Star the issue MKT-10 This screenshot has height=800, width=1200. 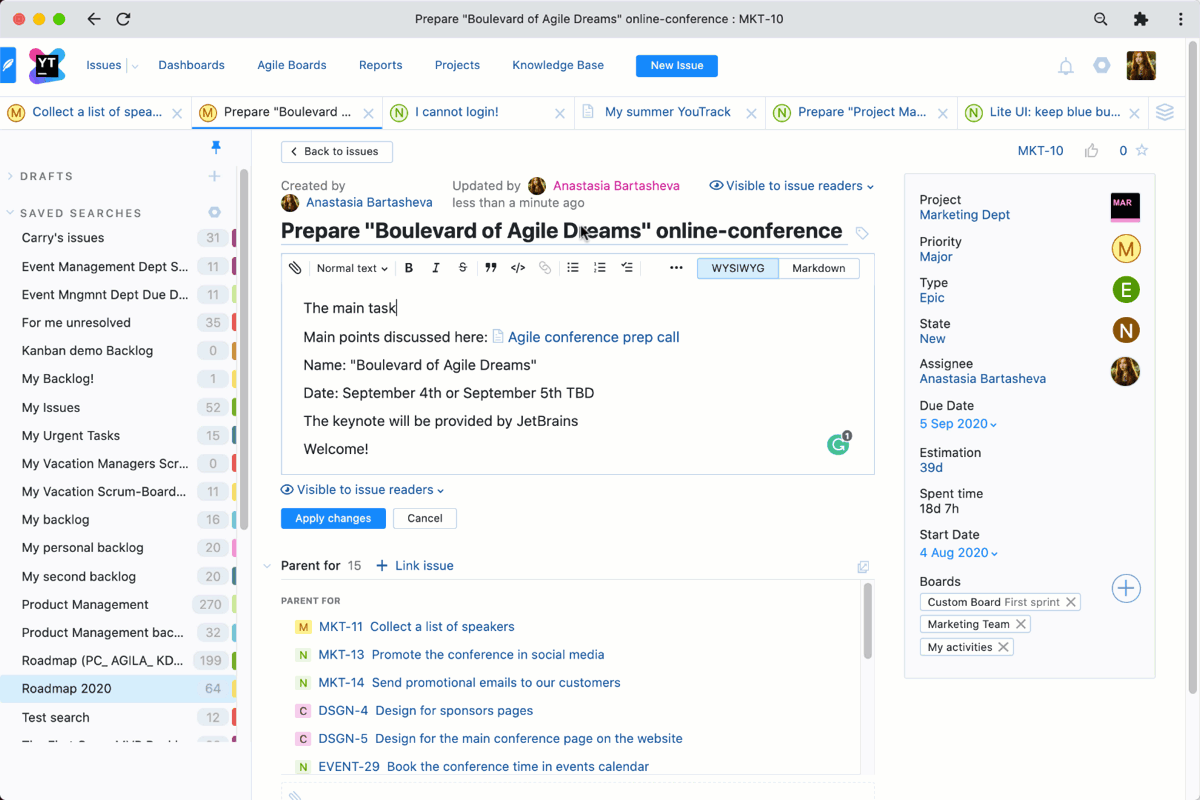(1142, 151)
